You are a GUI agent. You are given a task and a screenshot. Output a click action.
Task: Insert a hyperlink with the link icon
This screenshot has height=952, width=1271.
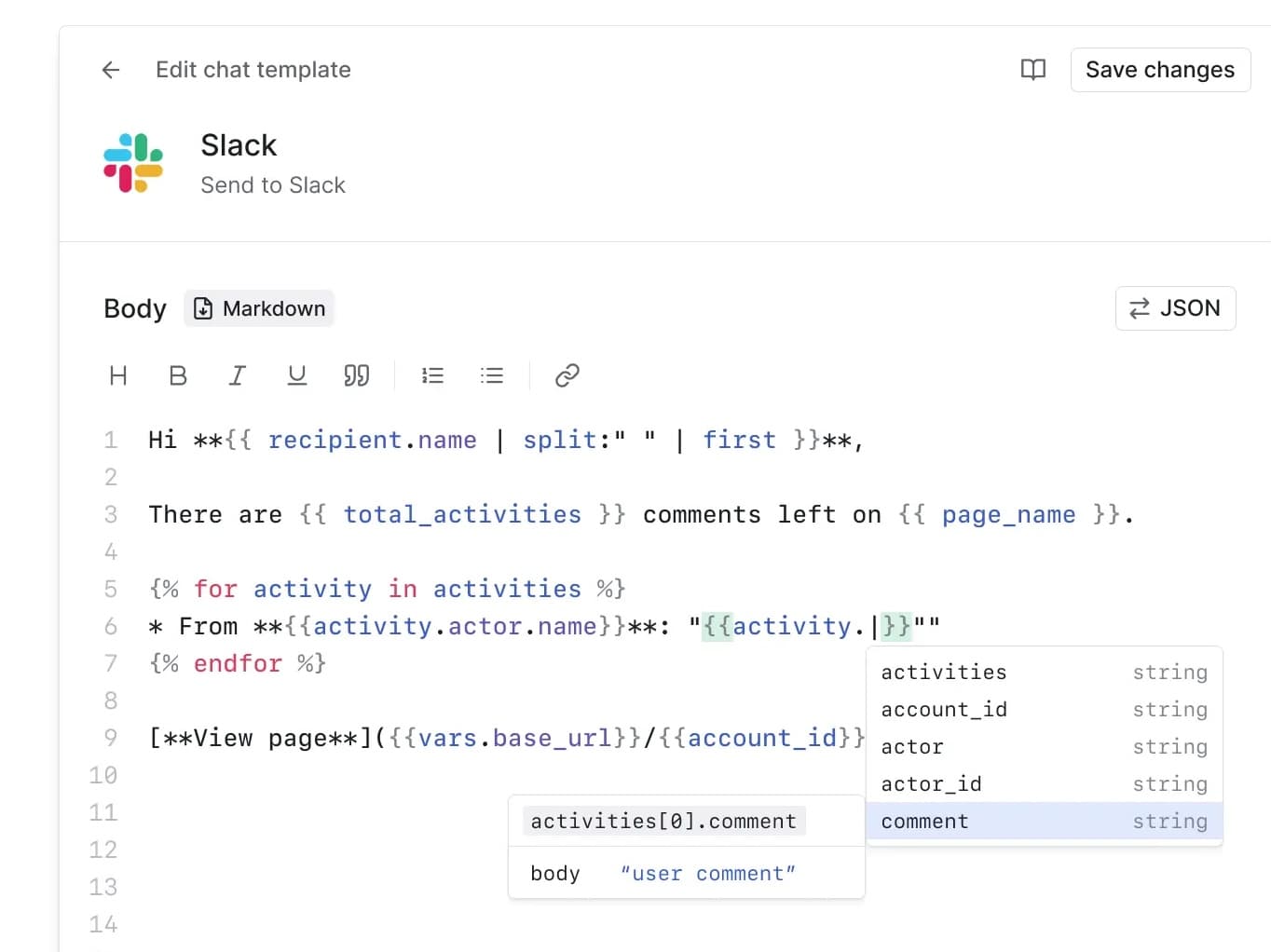click(567, 375)
